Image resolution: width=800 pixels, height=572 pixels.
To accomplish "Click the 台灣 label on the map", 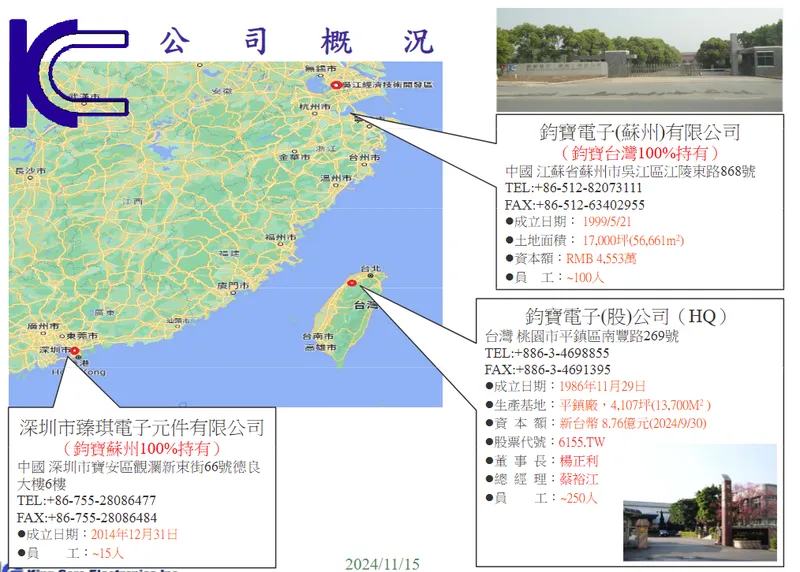I will 366,306.
